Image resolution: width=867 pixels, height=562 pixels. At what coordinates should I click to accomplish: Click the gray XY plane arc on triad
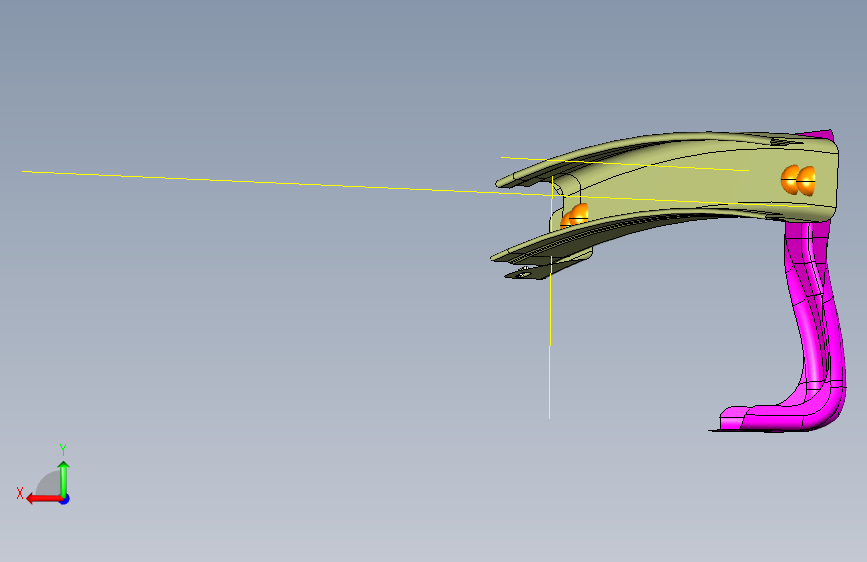[49, 483]
